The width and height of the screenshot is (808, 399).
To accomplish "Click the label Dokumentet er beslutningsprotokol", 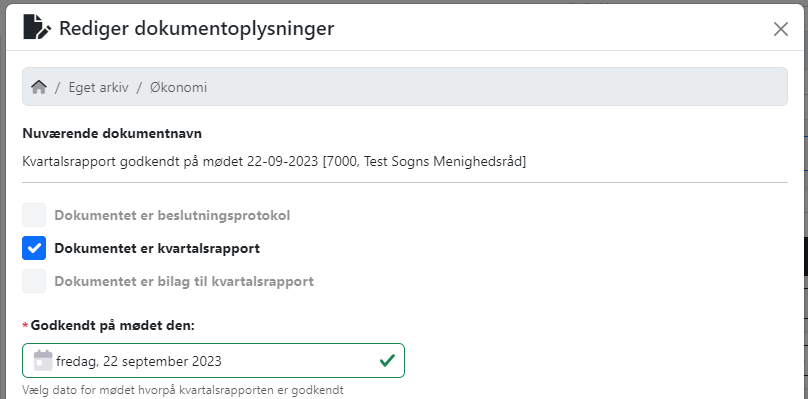I will click(x=172, y=215).
